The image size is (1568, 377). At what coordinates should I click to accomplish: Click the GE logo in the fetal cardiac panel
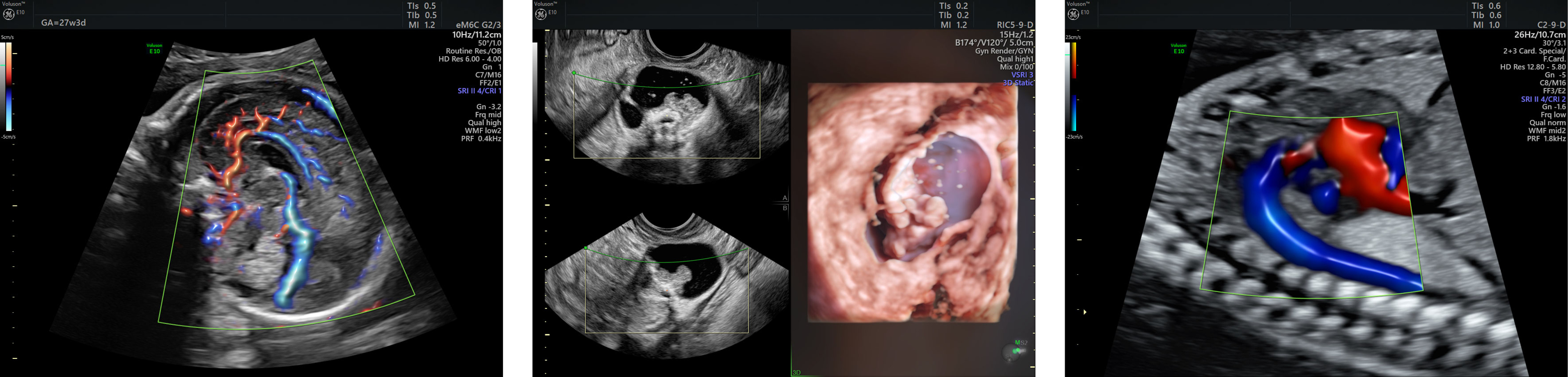click(1073, 15)
